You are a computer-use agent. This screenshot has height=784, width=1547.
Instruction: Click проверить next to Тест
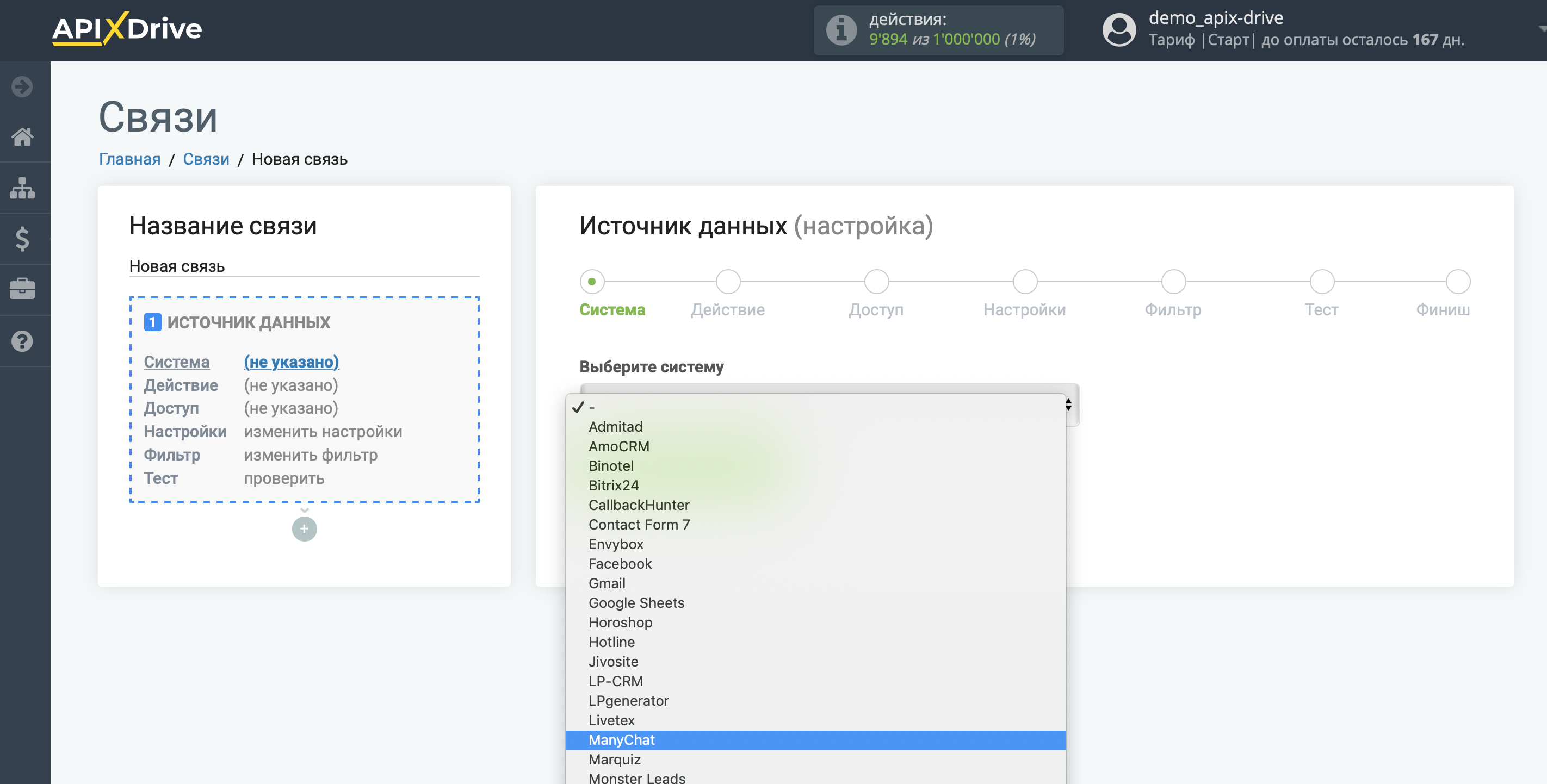284,478
